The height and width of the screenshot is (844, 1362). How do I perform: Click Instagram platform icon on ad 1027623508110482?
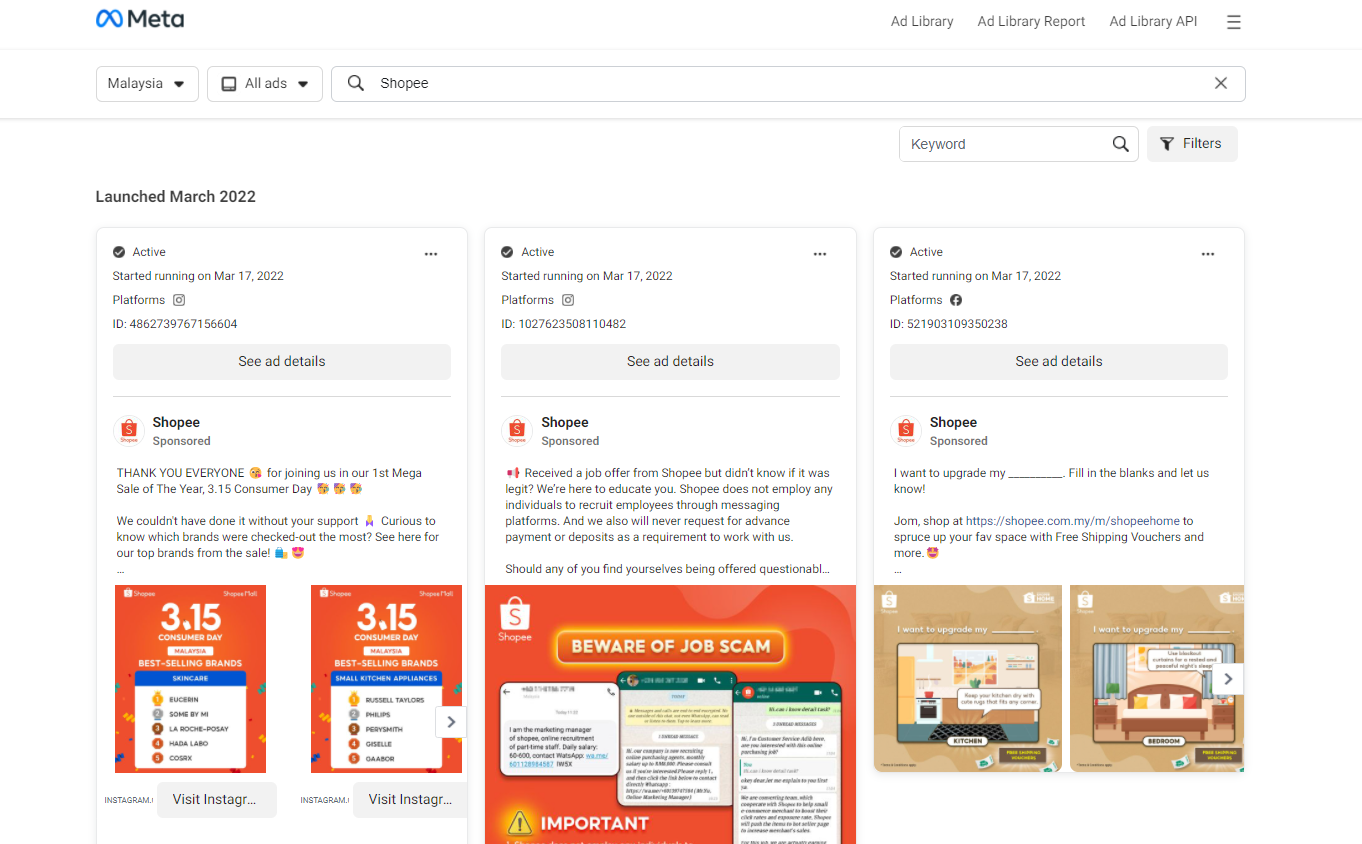point(568,300)
